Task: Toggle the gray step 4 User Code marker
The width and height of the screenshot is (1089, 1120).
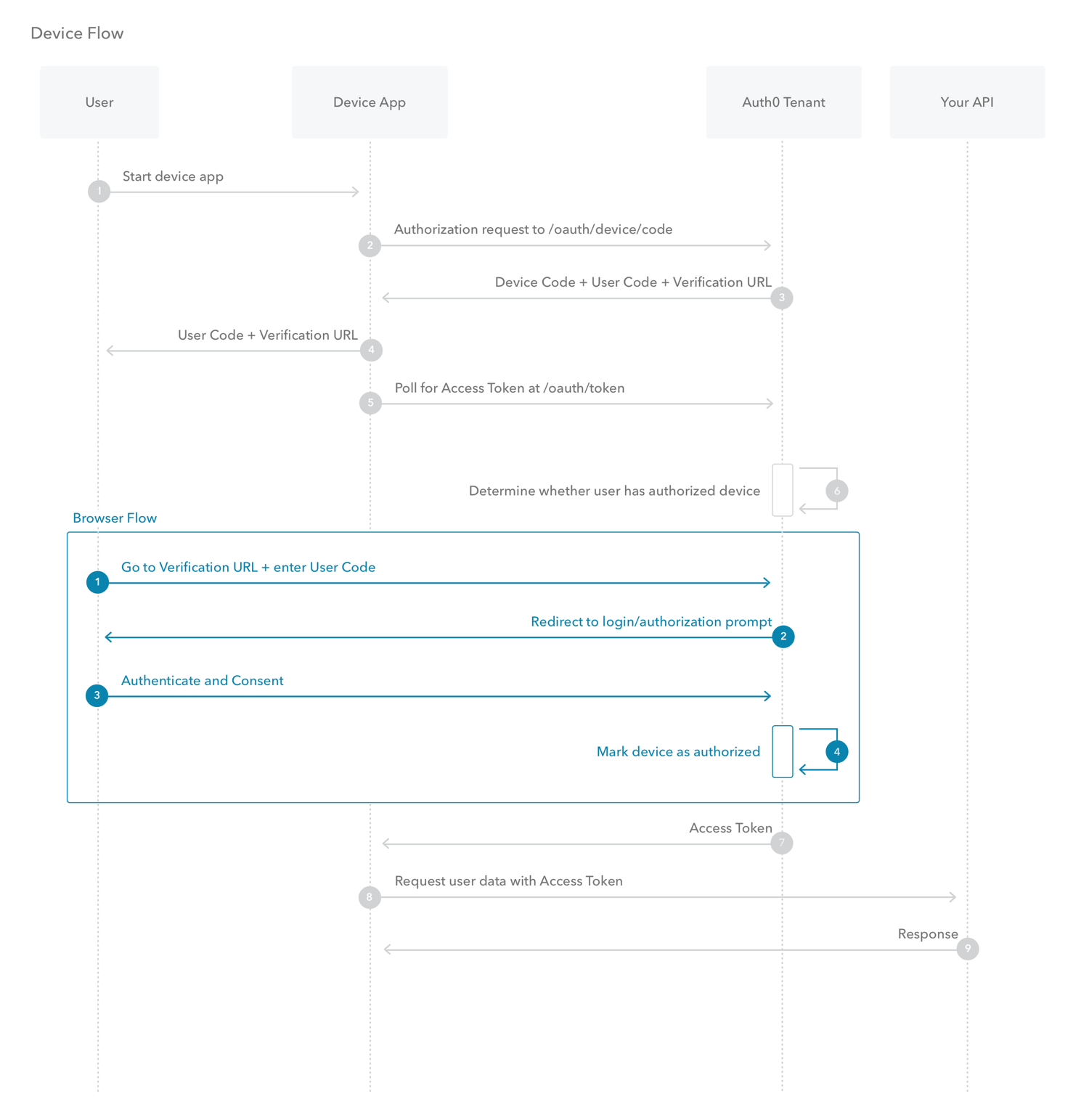Action: 371,350
